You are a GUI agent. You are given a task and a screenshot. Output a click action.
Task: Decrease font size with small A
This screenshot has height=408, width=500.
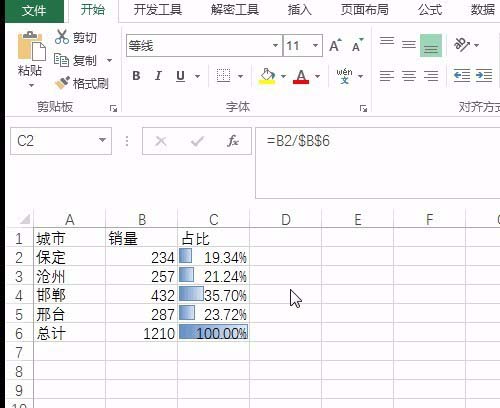tap(358, 45)
